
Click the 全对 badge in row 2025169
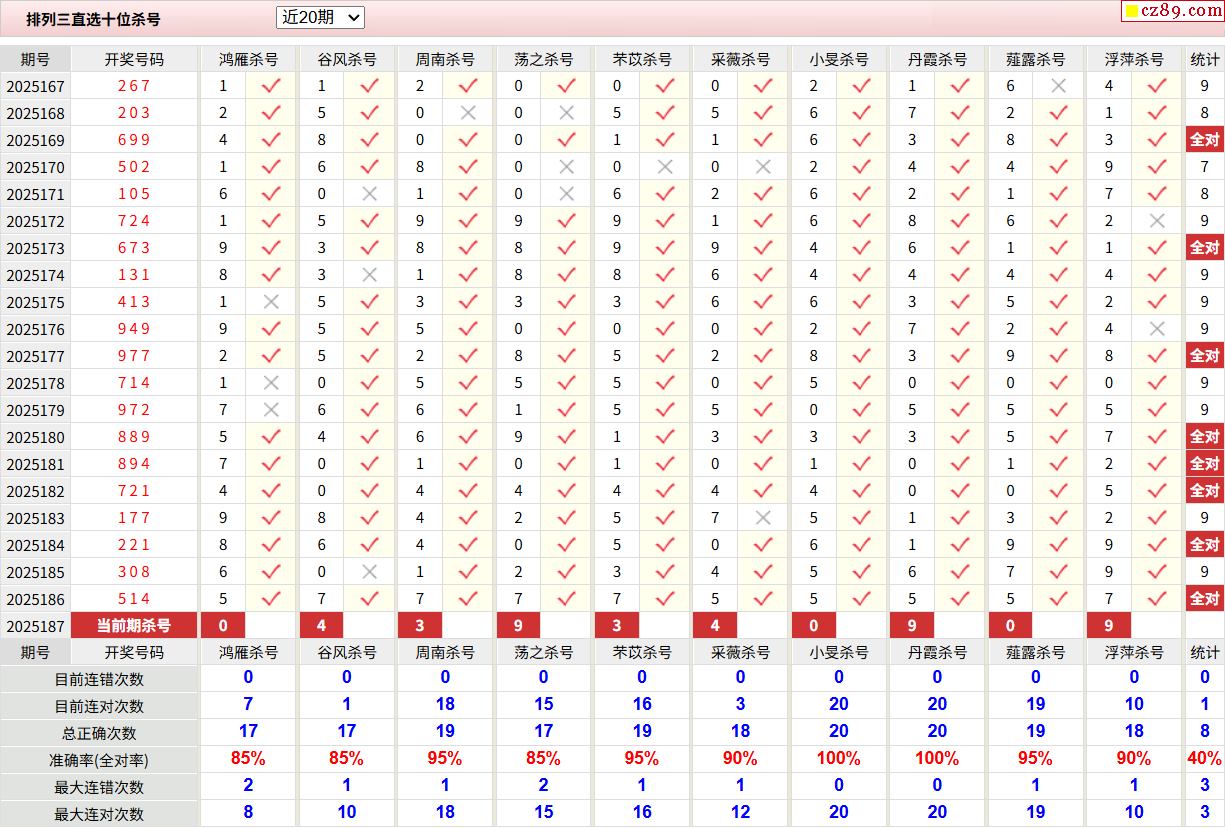[x=1204, y=140]
